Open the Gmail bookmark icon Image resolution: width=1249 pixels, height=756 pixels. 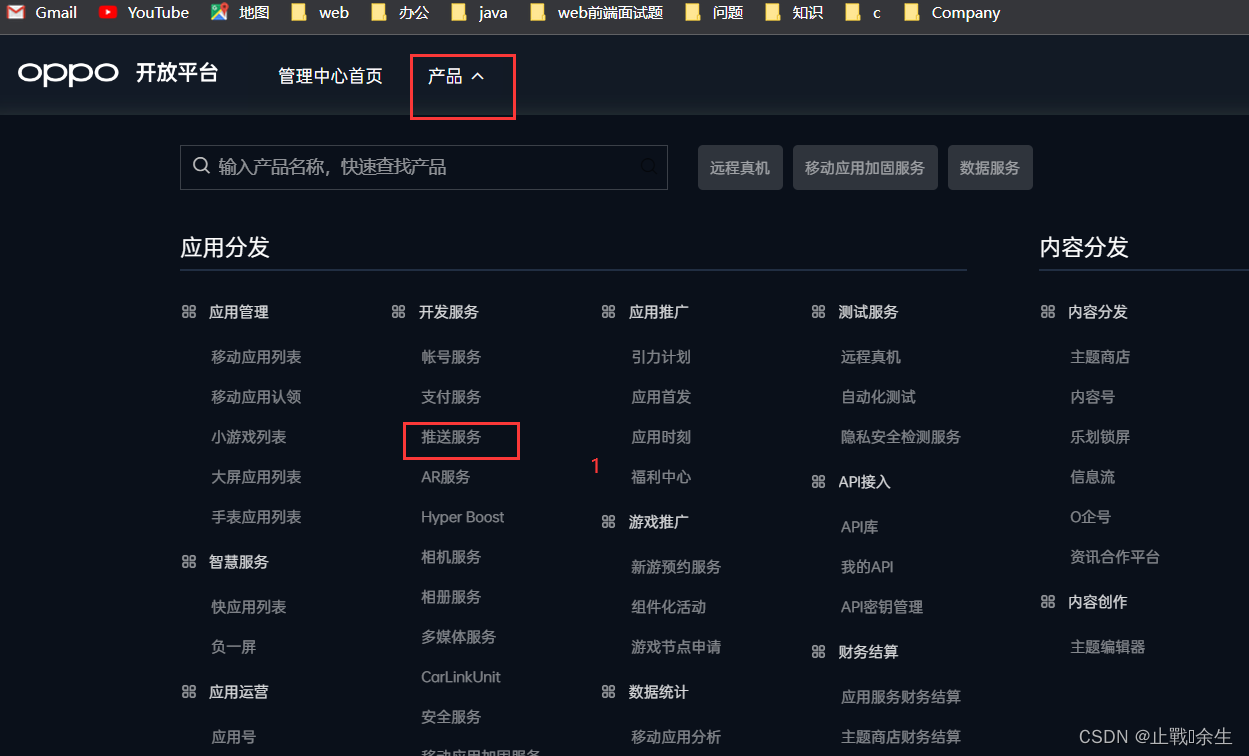16,13
